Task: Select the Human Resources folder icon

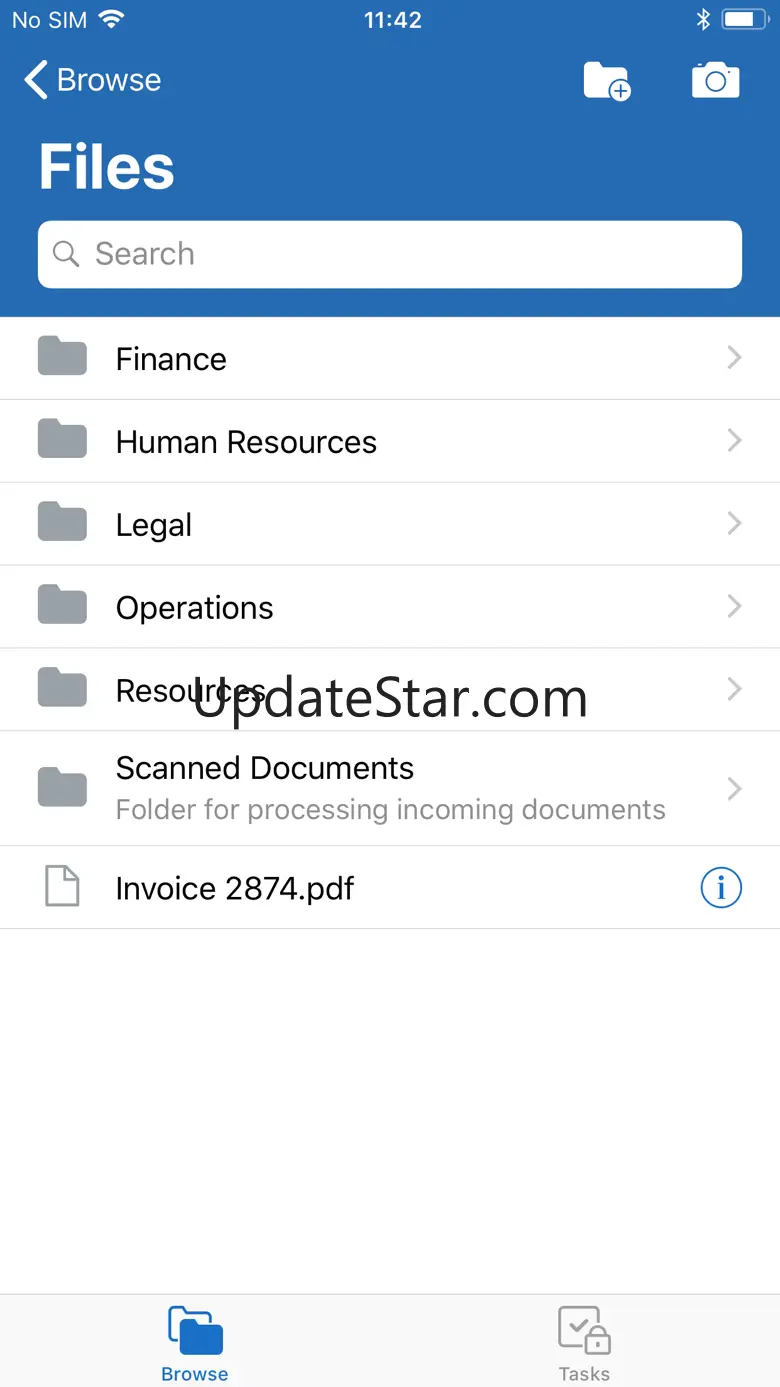Action: pyautogui.click(x=62, y=440)
